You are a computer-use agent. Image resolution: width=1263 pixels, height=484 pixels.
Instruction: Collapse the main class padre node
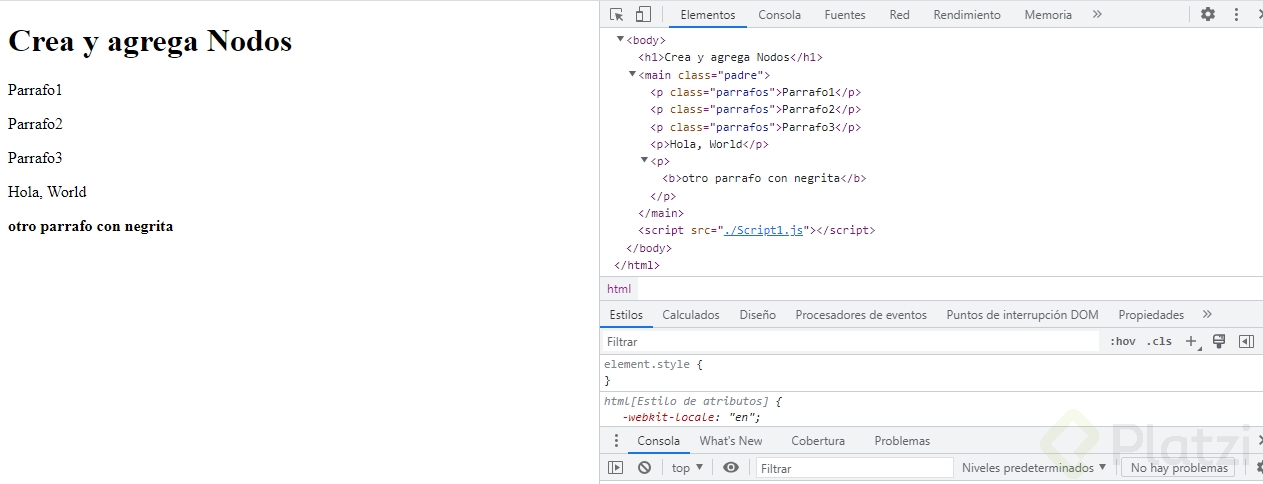tap(632, 74)
